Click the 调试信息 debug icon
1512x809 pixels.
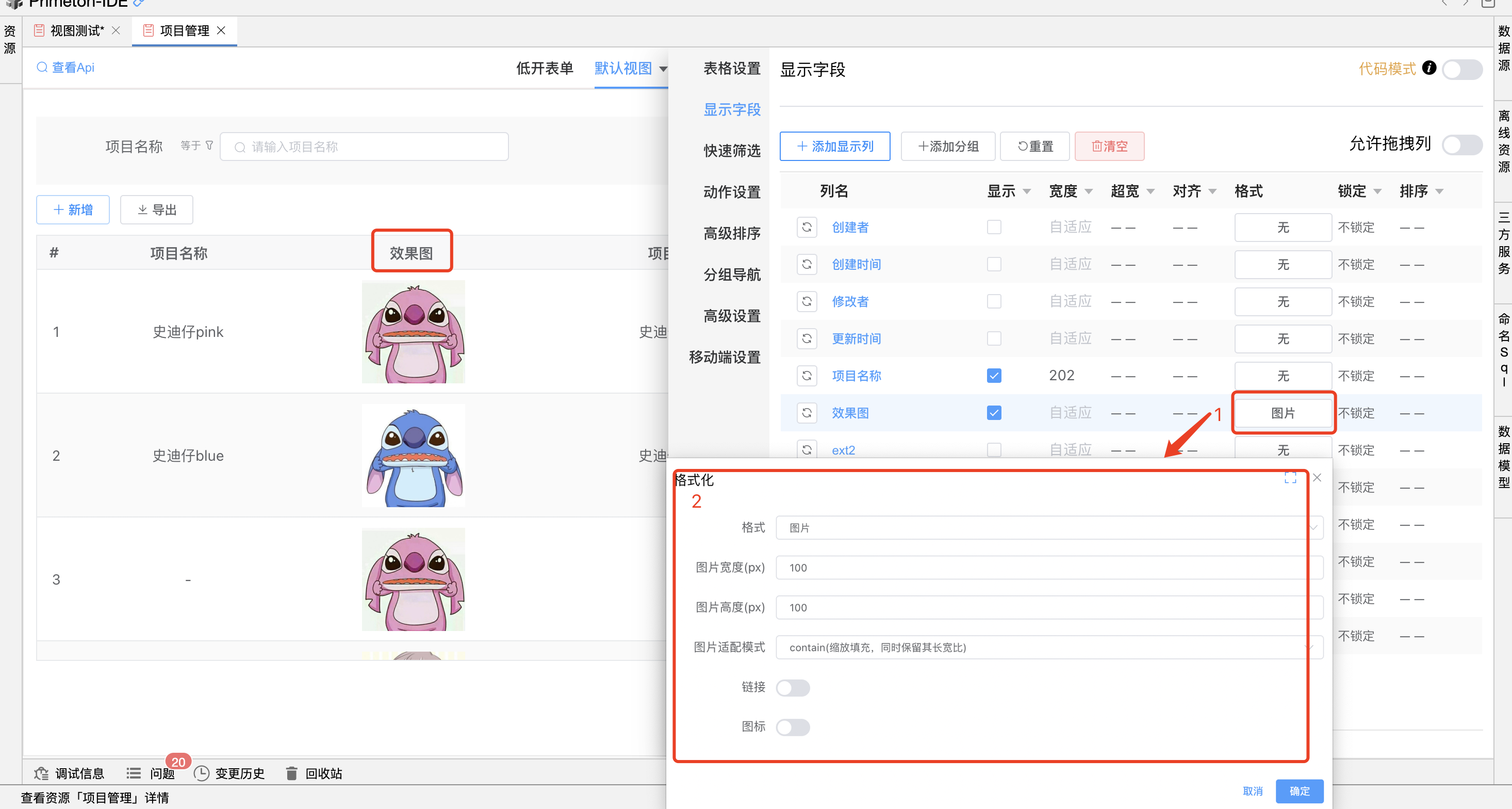click(41, 773)
